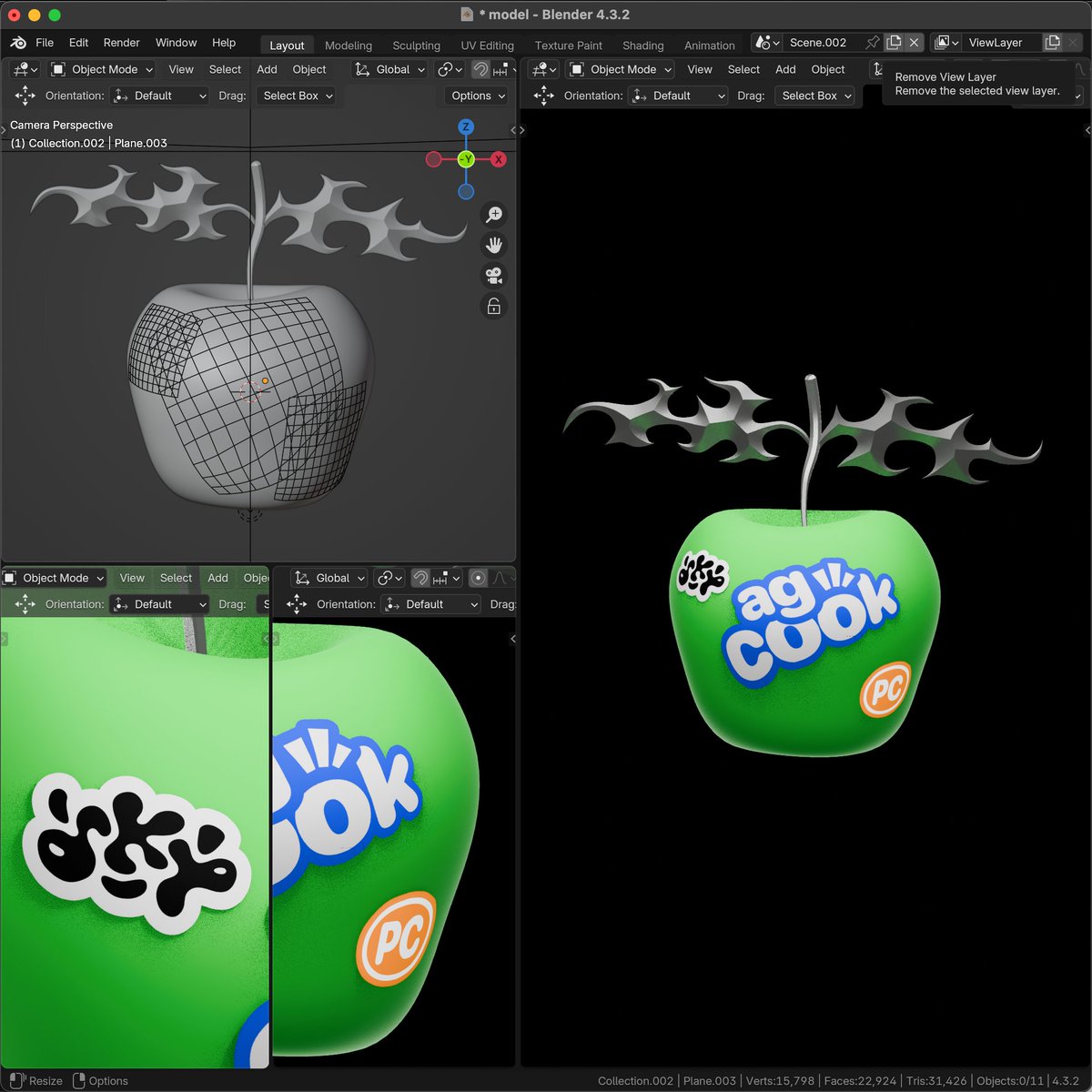Click the new scene icon beside Scene.002
Screen dimensions: 1092x1092
click(x=895, y=43)
